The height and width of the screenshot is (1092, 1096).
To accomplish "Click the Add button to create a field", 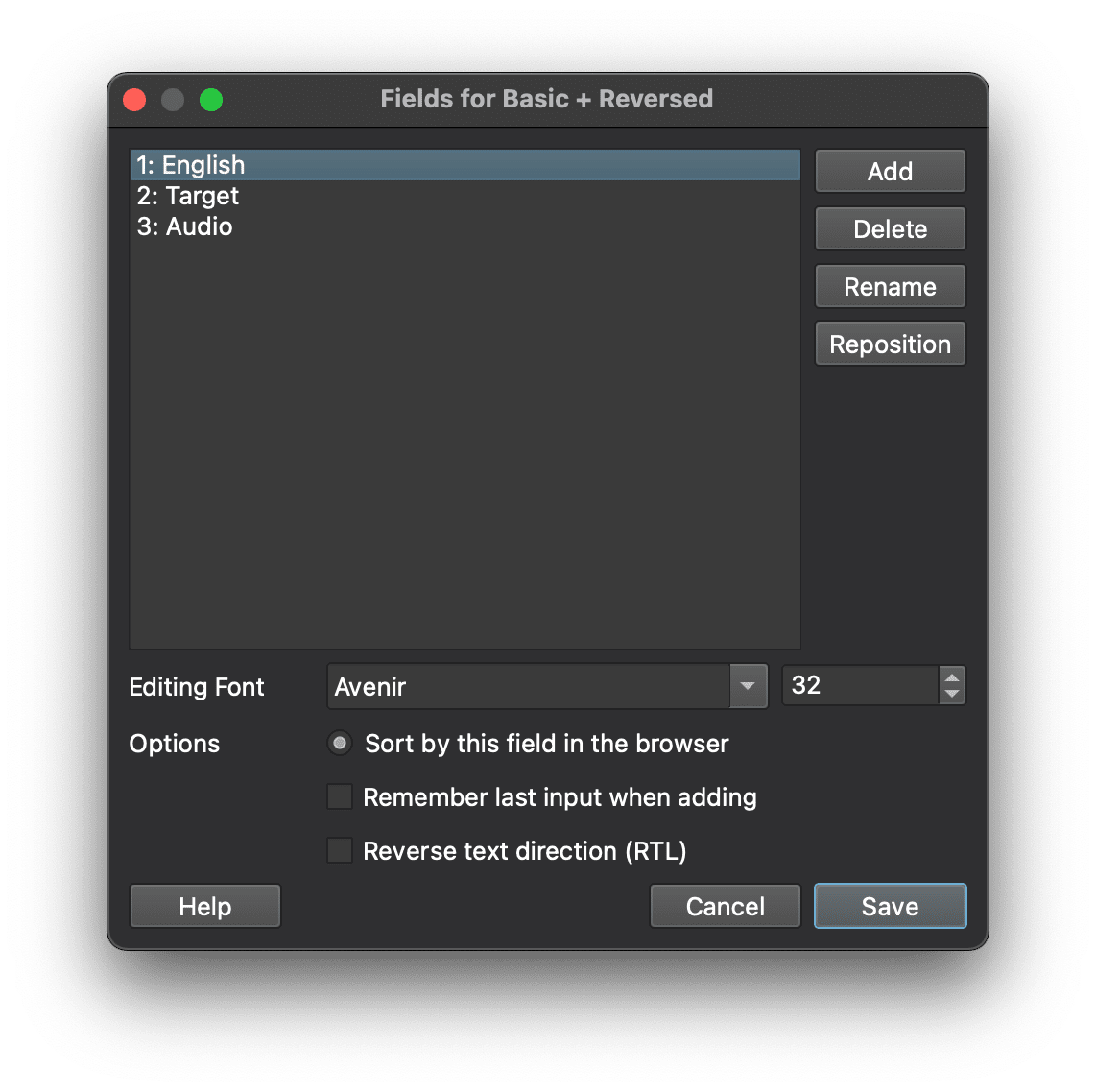I will tap(890, 171).
